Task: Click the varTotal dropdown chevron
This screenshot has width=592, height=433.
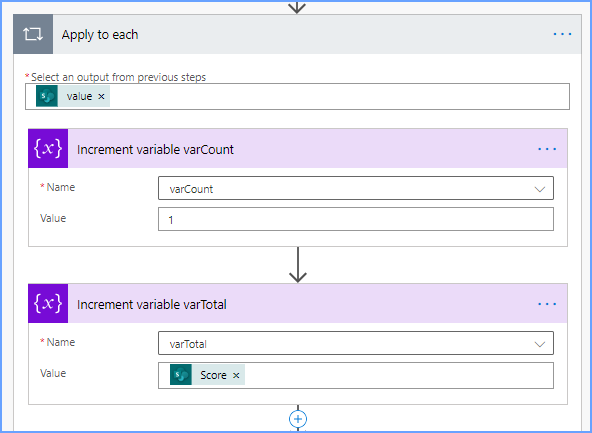Action: (x=540, y=344)
